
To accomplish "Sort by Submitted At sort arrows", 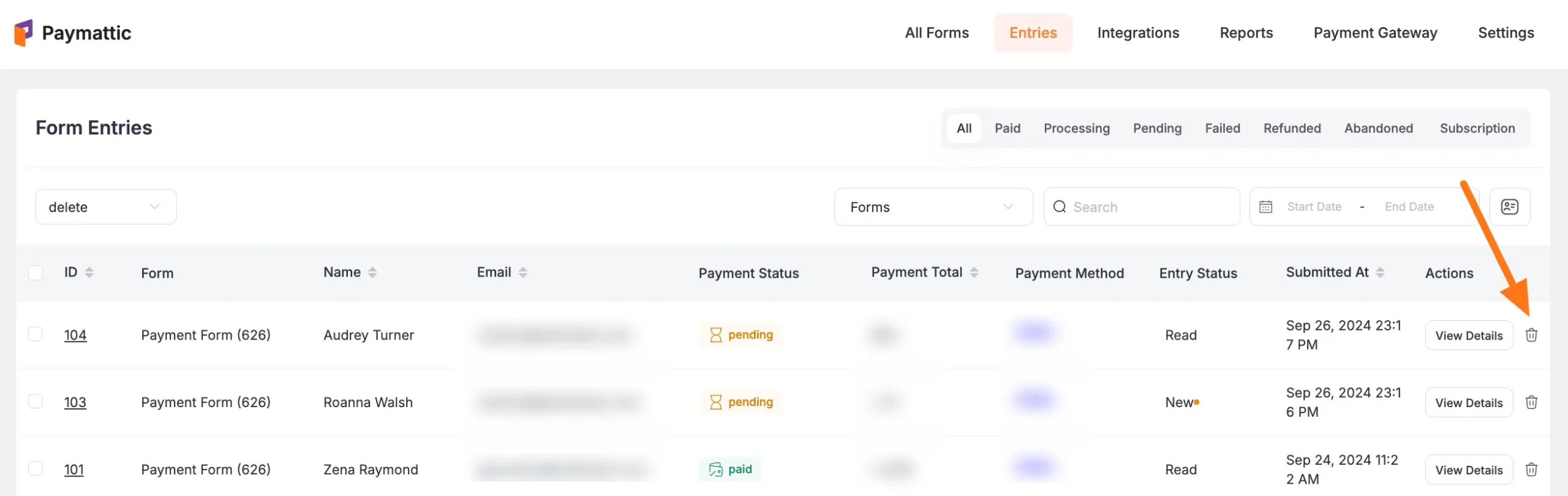I will [x=1380, y=273].
